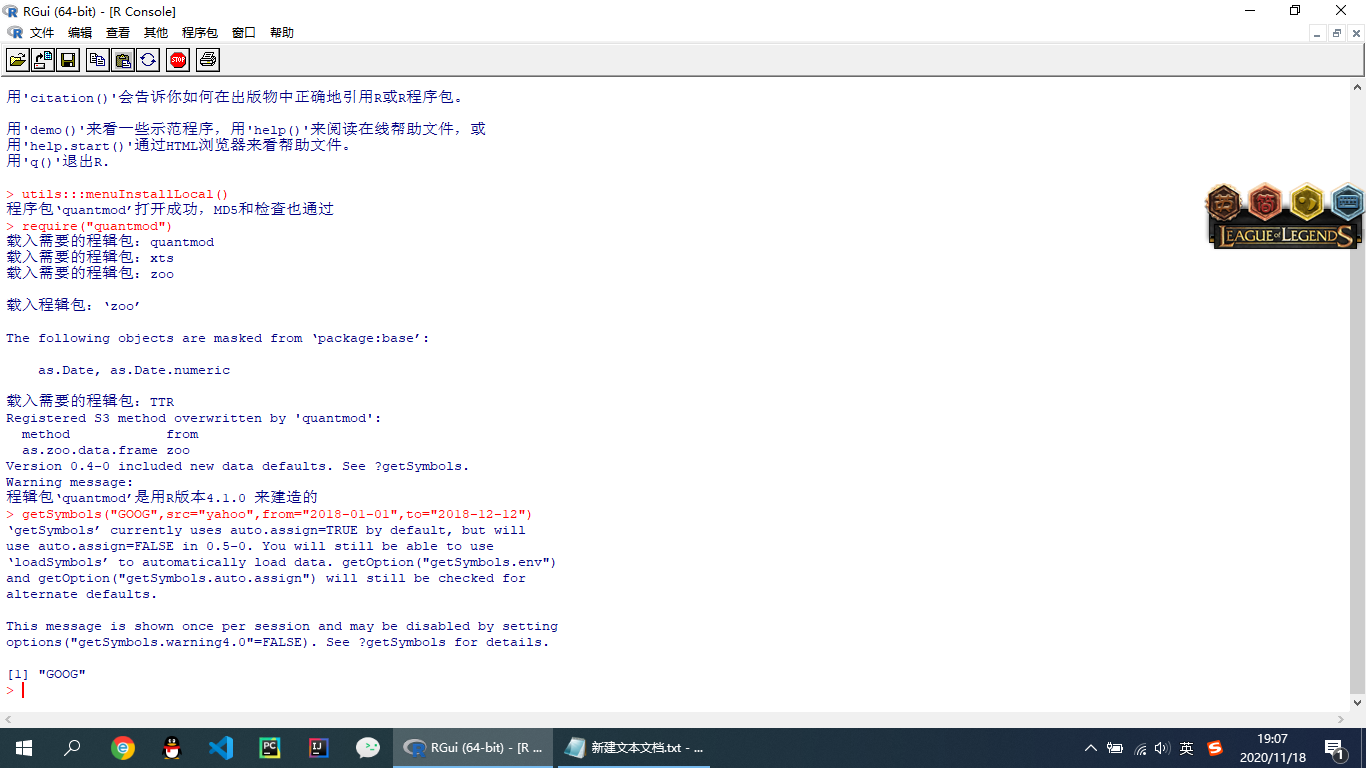The width and height of the screenshot is (1366, 768).
Task: Click the Open script folder icon
Action: pos(18,60)
